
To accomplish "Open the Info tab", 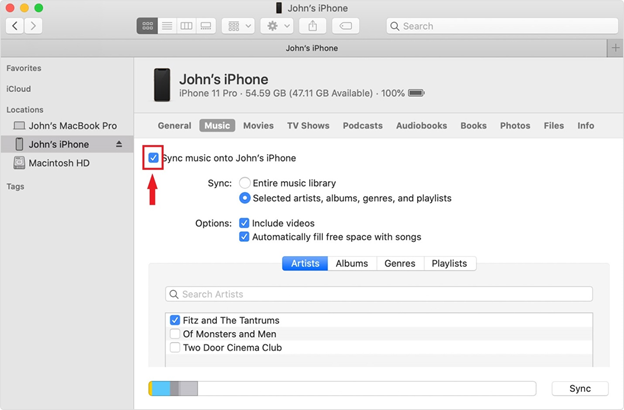I will point(586,125).
